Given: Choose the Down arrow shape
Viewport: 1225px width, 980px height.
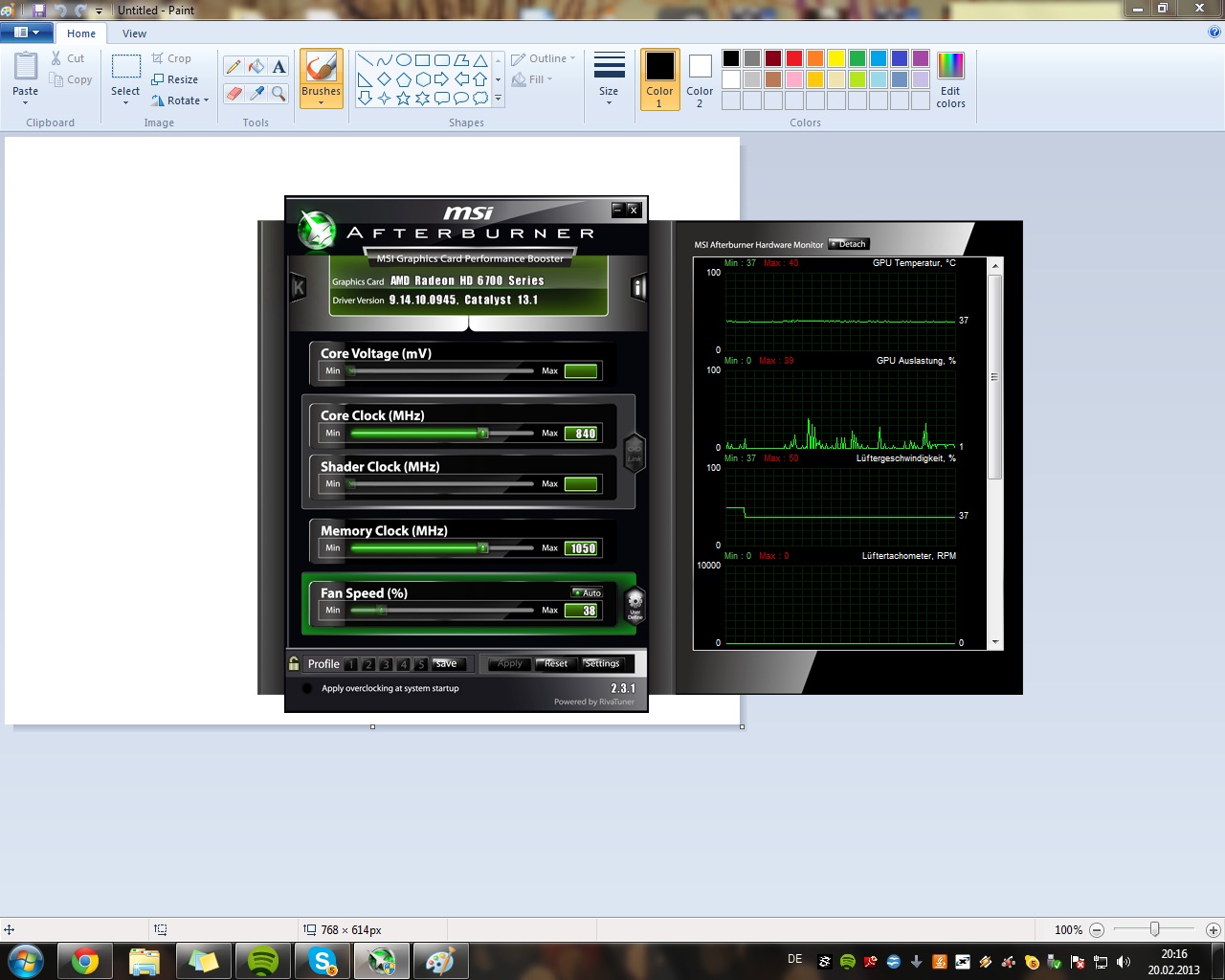Looking at the screenshot, I should coord(365,98).
